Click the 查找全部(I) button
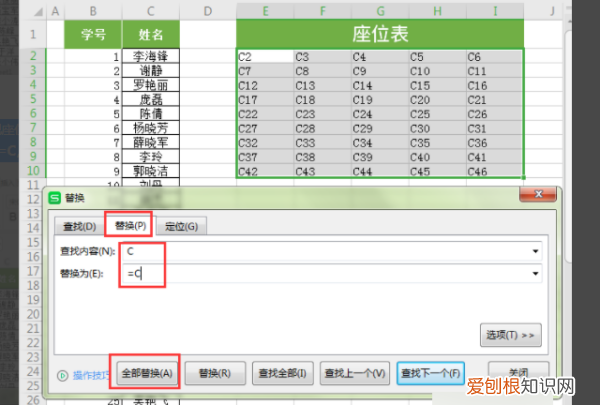The image size is (600, 405). coord(283,373)
